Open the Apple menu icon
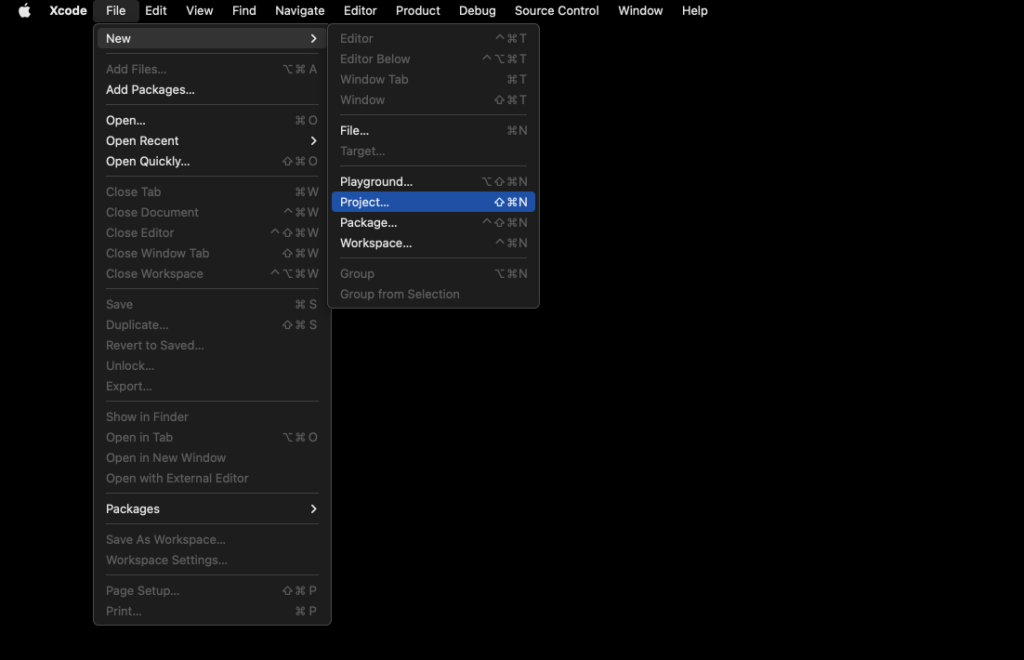Image resolution: width=1024 pixels, height=660 pixels. click(24, 10)
